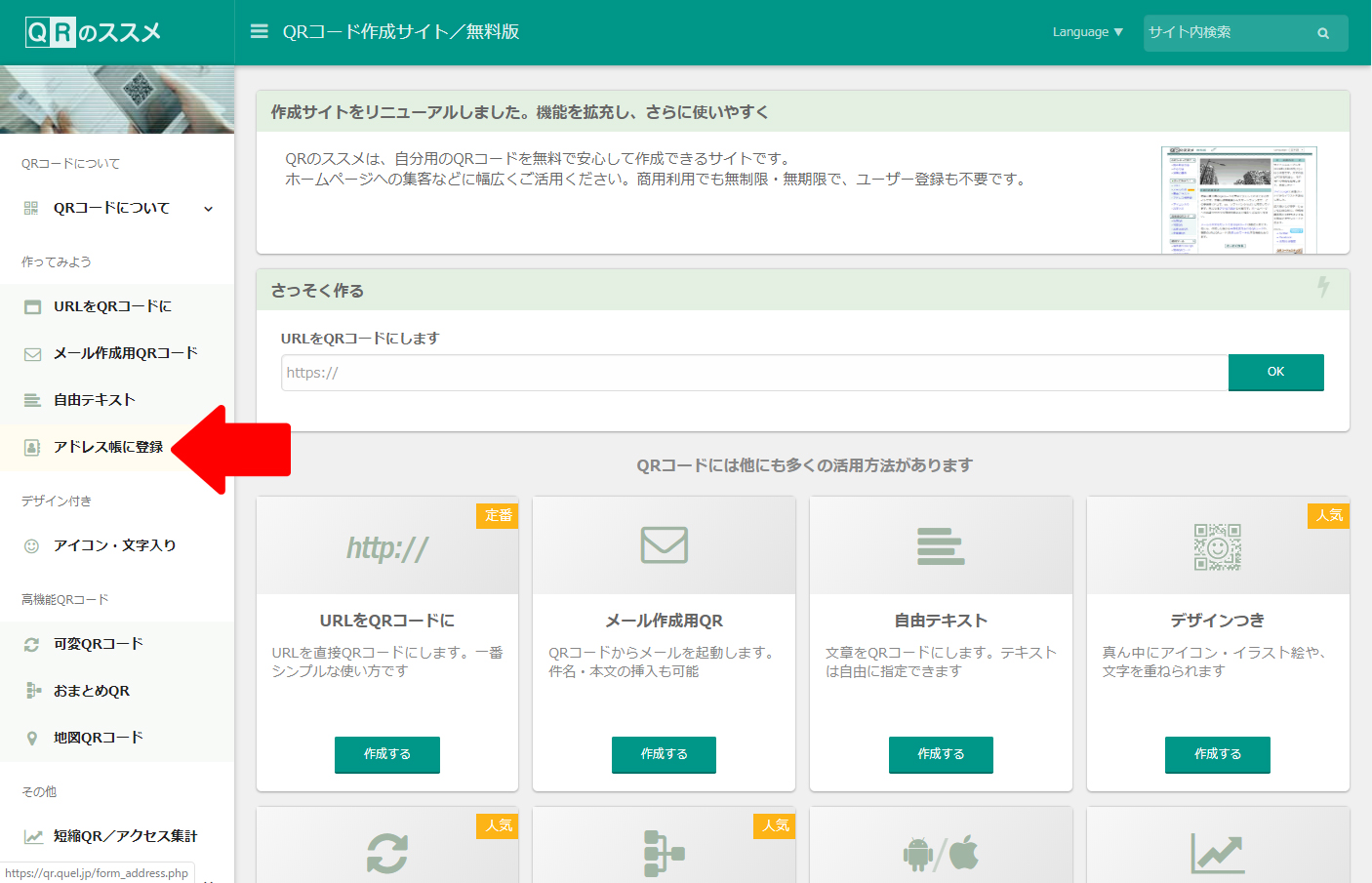The height and width of the screenshot is (883, 1372).
Task: Click the map pin icon in sidebar
Action: tap(32, 739)
